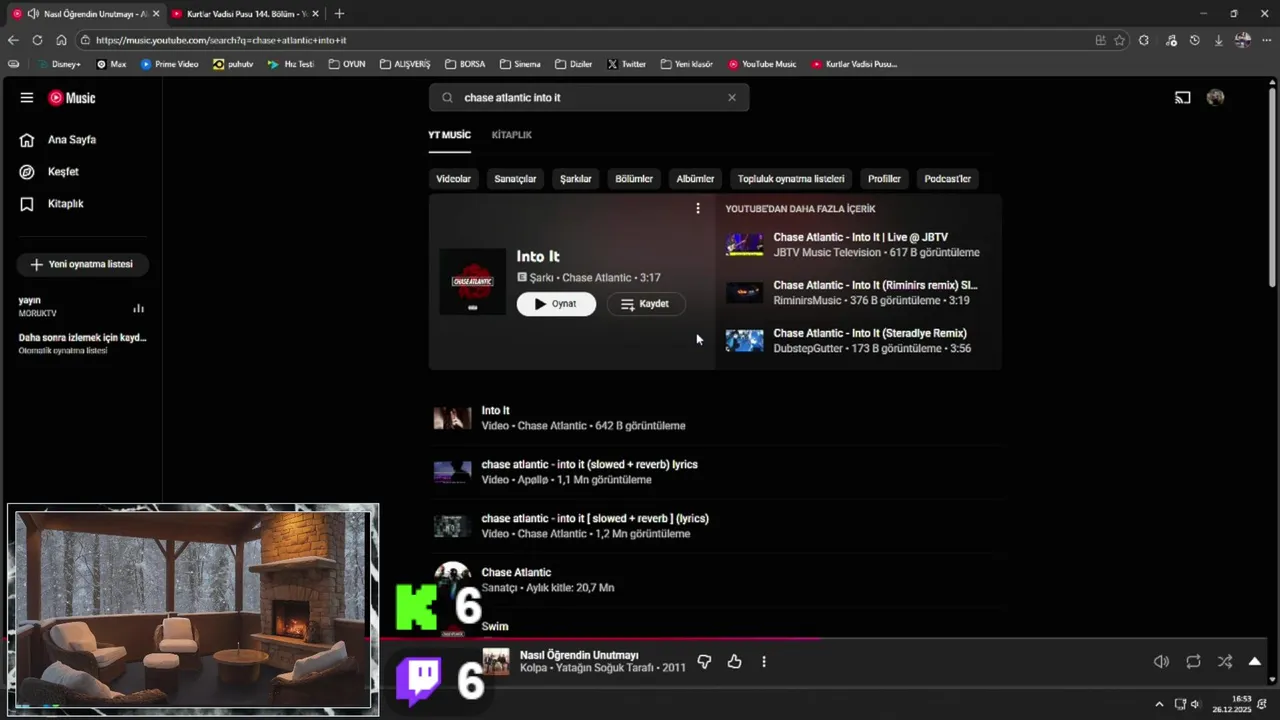Open the three-dot menu on Into It card
Screen dimensions: 1280x720
(x=698, y=208)
